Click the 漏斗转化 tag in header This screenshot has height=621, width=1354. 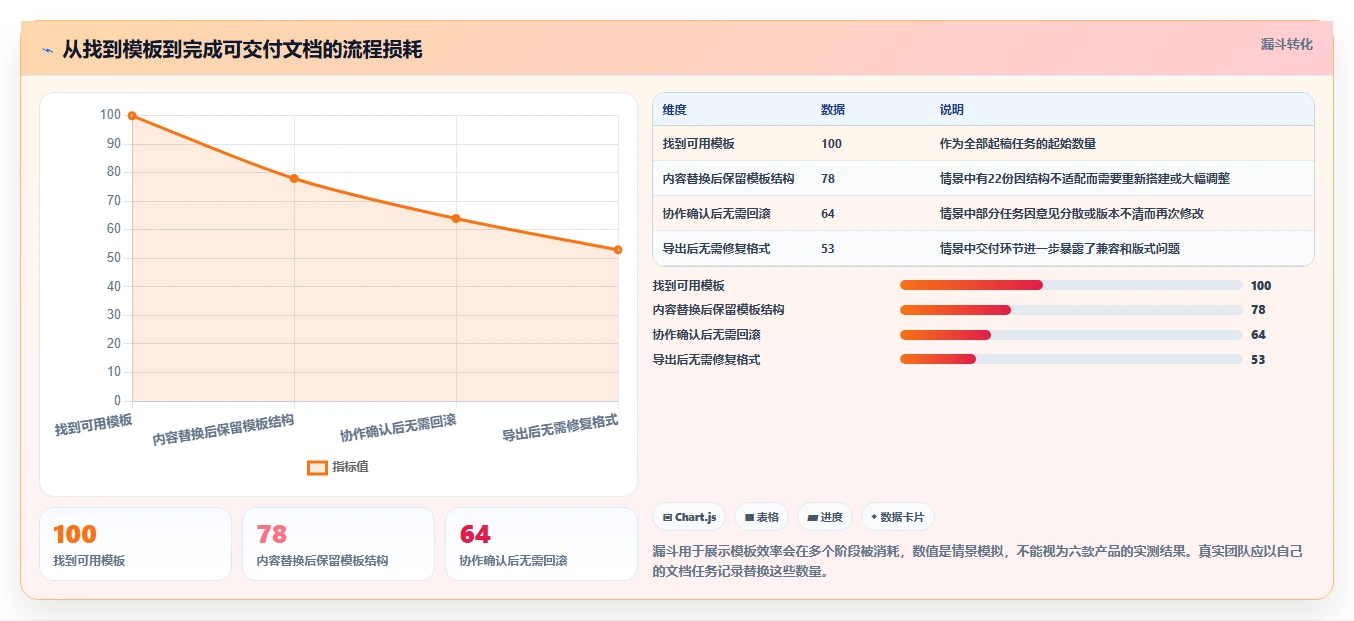1286,44
